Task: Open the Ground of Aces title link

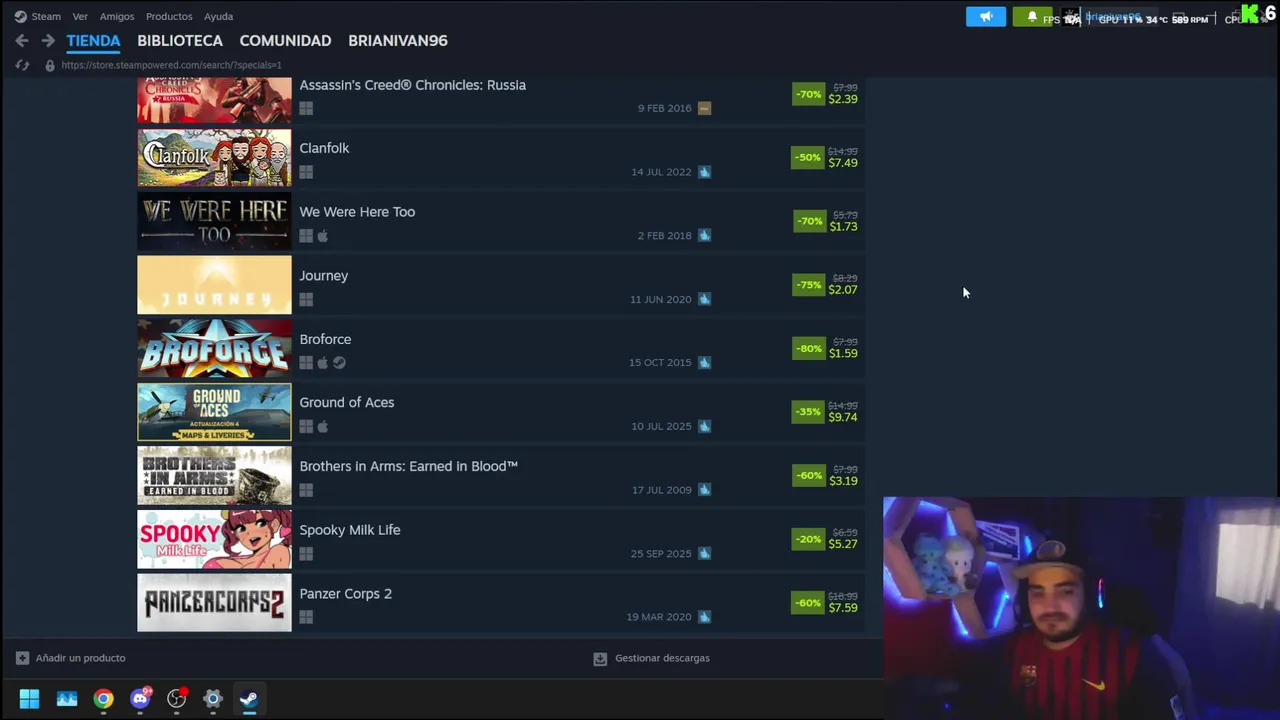Action: pyautogui.click(x=347, y=403)
